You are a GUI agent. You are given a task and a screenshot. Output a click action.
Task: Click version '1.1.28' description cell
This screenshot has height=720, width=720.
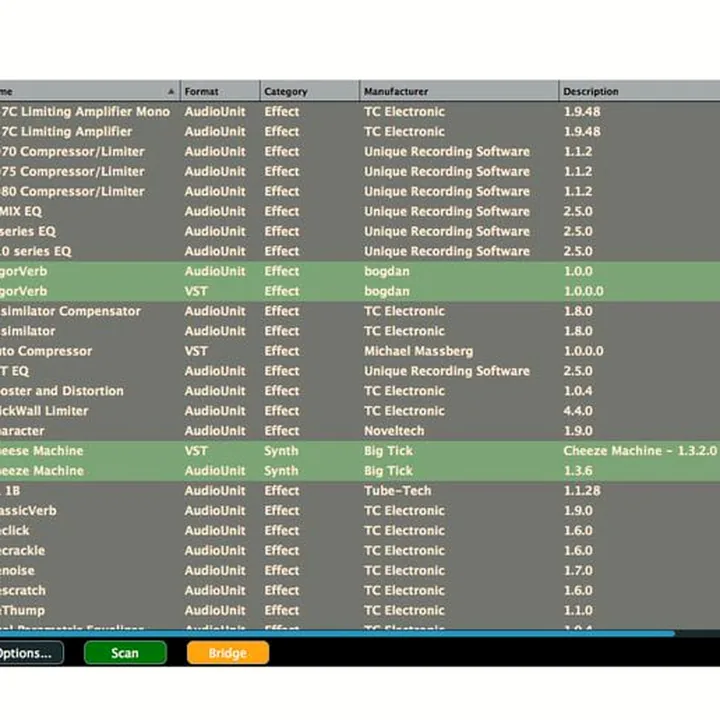582,491
